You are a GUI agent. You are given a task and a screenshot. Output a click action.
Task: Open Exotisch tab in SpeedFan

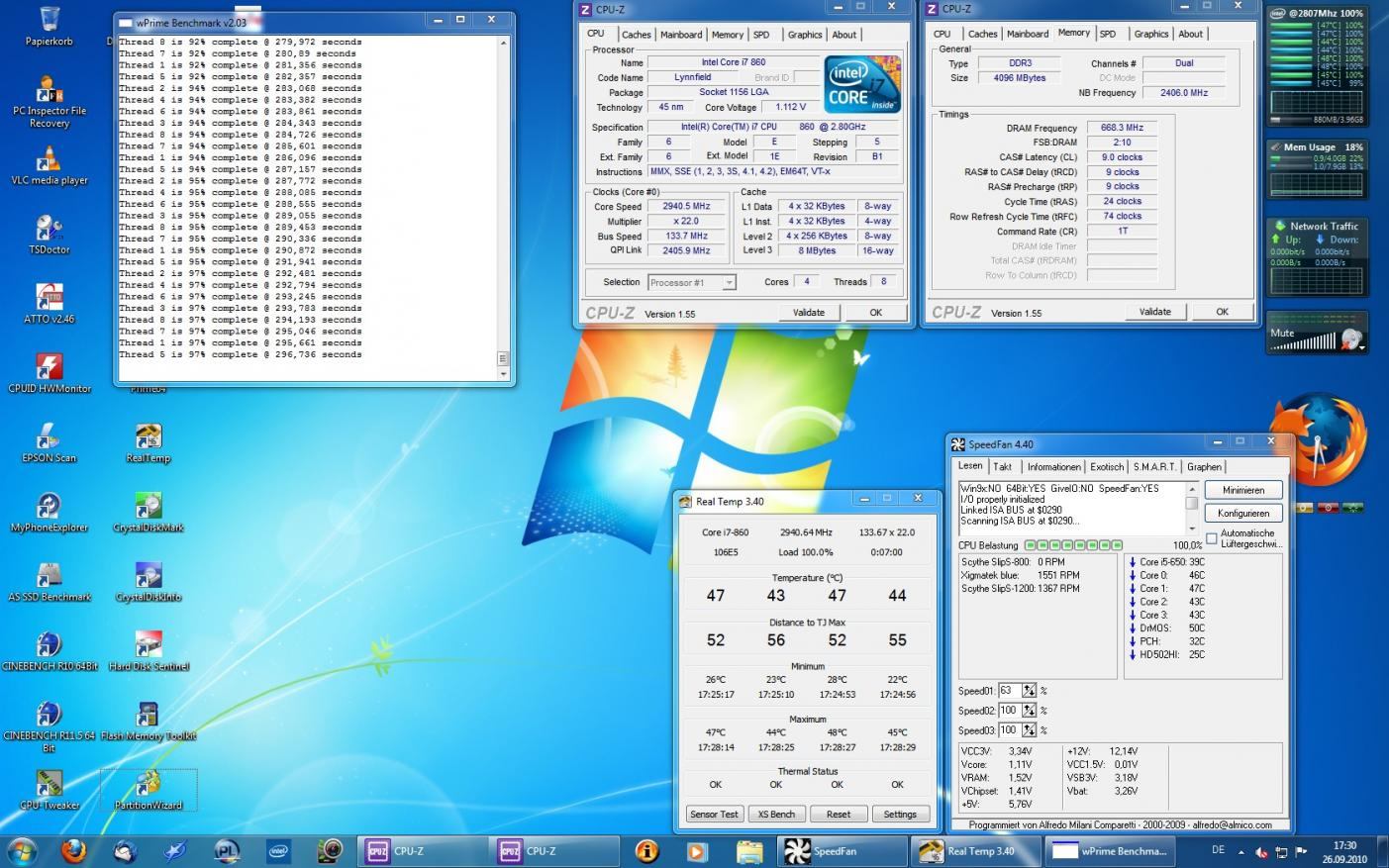coord(1107,467)
